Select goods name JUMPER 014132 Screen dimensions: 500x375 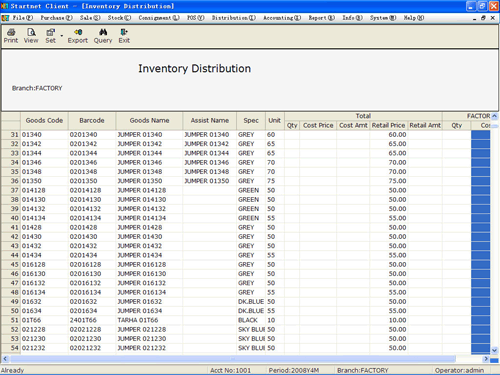149,209
